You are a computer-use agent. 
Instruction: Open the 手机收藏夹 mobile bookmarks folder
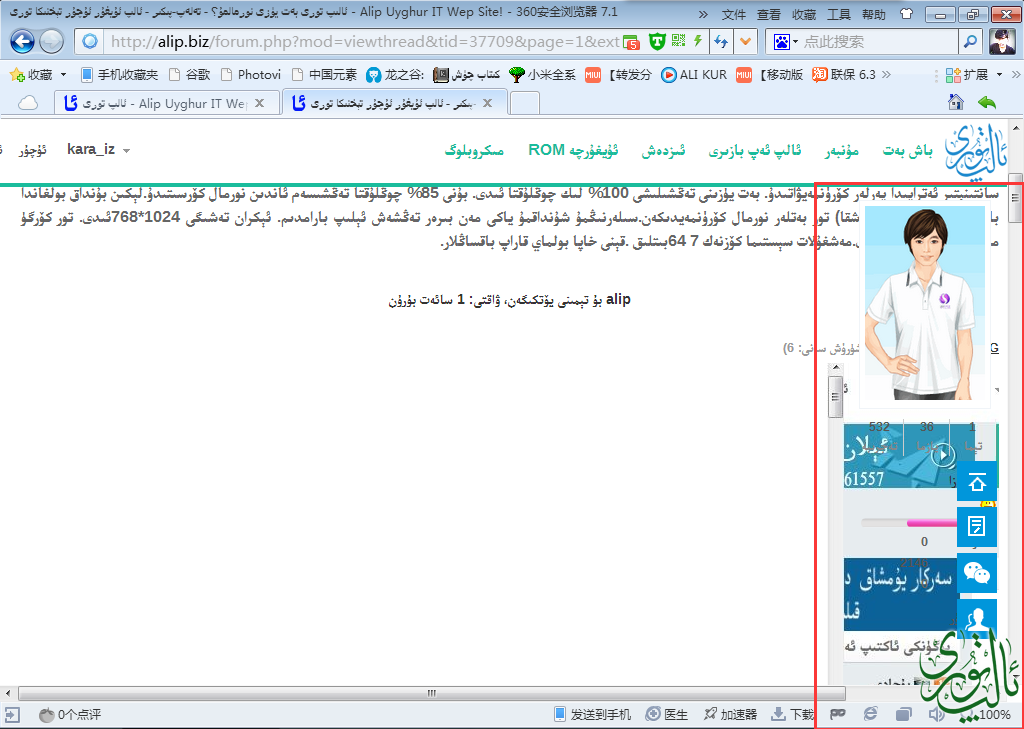click(120, 75)
